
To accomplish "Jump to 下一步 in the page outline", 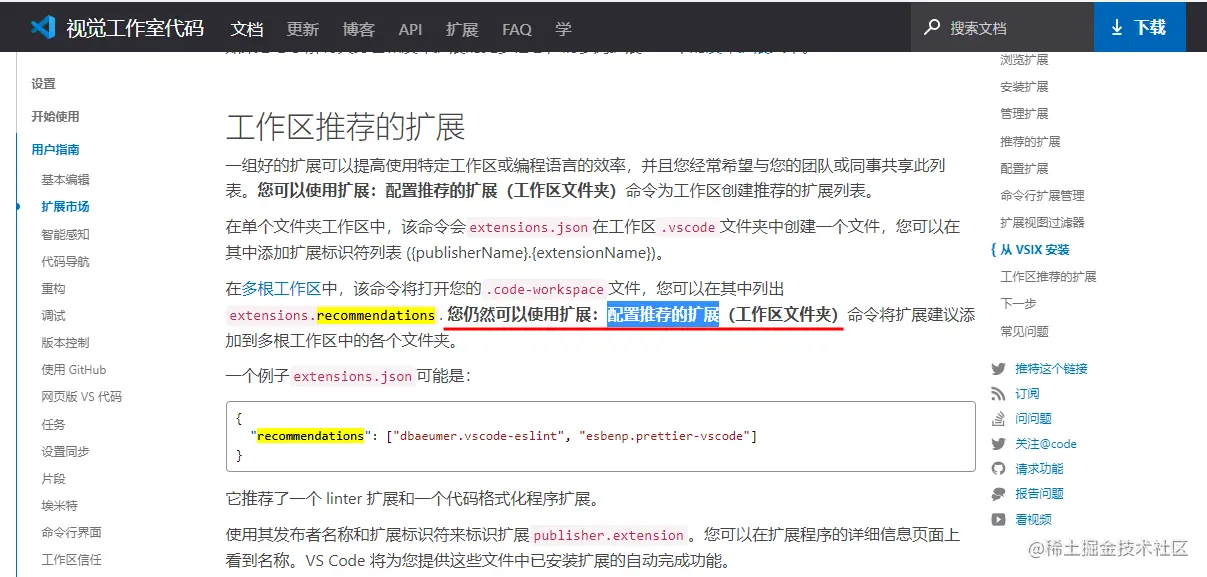I will click(x=1018, y=304).
